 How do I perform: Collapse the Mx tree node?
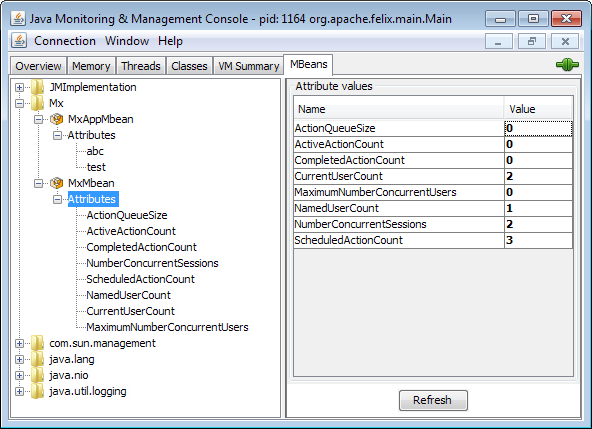(x=19, y=103)
